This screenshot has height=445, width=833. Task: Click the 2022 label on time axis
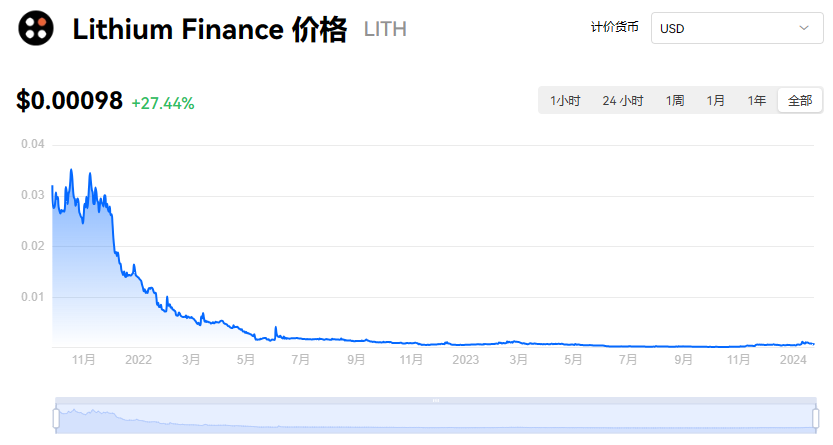click(x=138, y=360)
